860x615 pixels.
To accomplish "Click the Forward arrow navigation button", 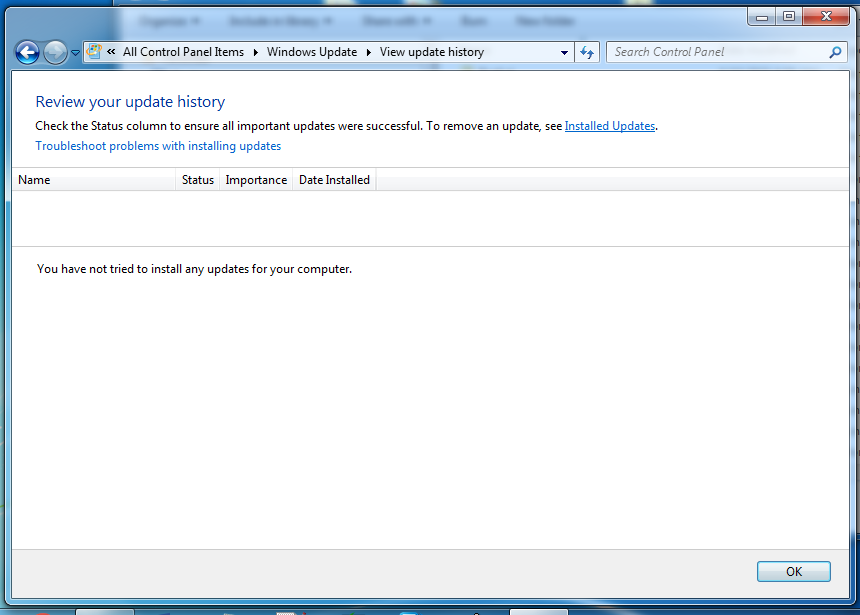I will coord(55,53).
